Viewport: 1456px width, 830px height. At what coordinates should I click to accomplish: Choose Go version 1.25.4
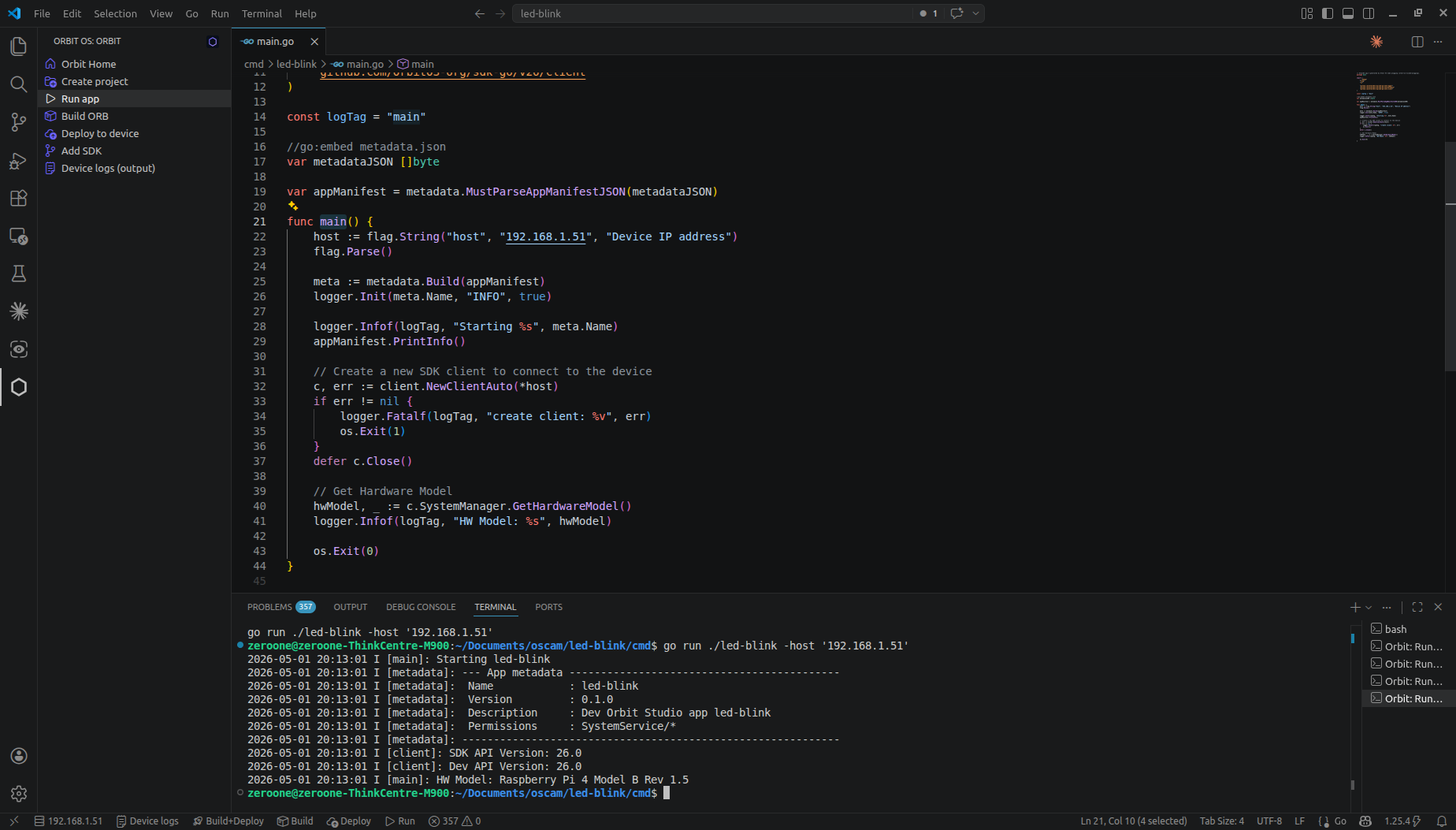tap(1402, 821)
